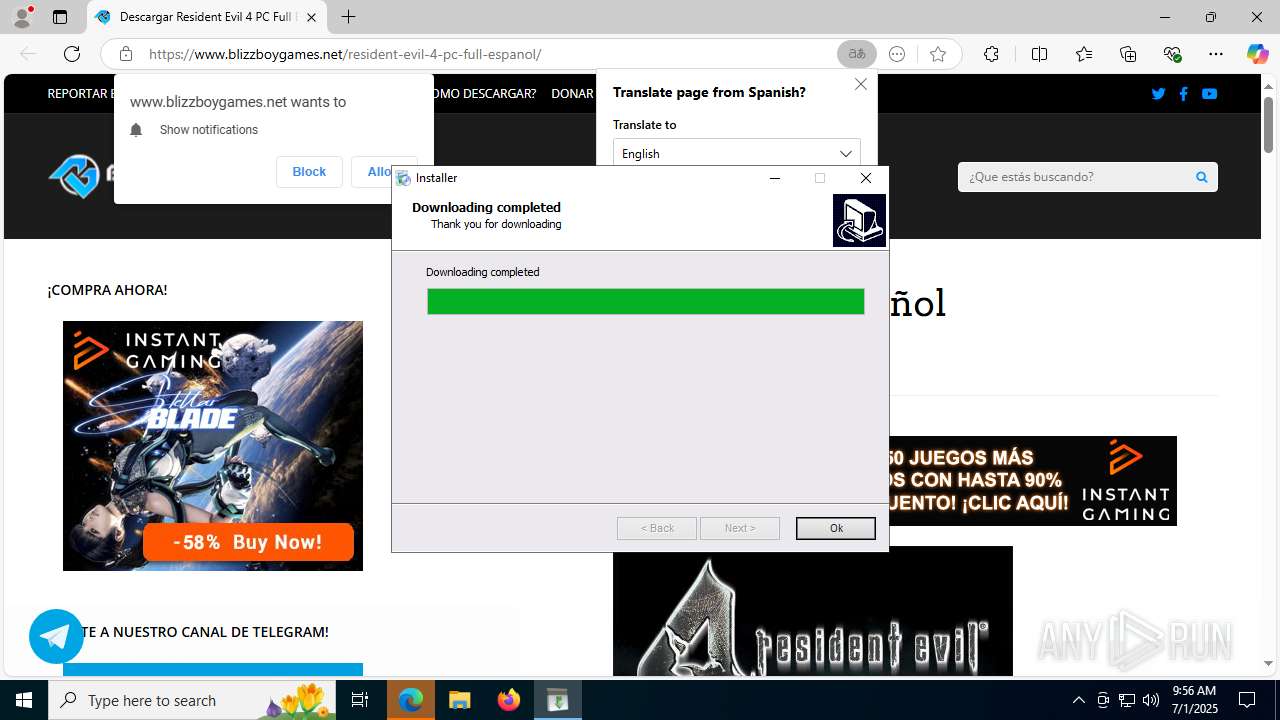
Task: Click the page vertical scrollbar thumb
Action: [x=1268, y=125]
